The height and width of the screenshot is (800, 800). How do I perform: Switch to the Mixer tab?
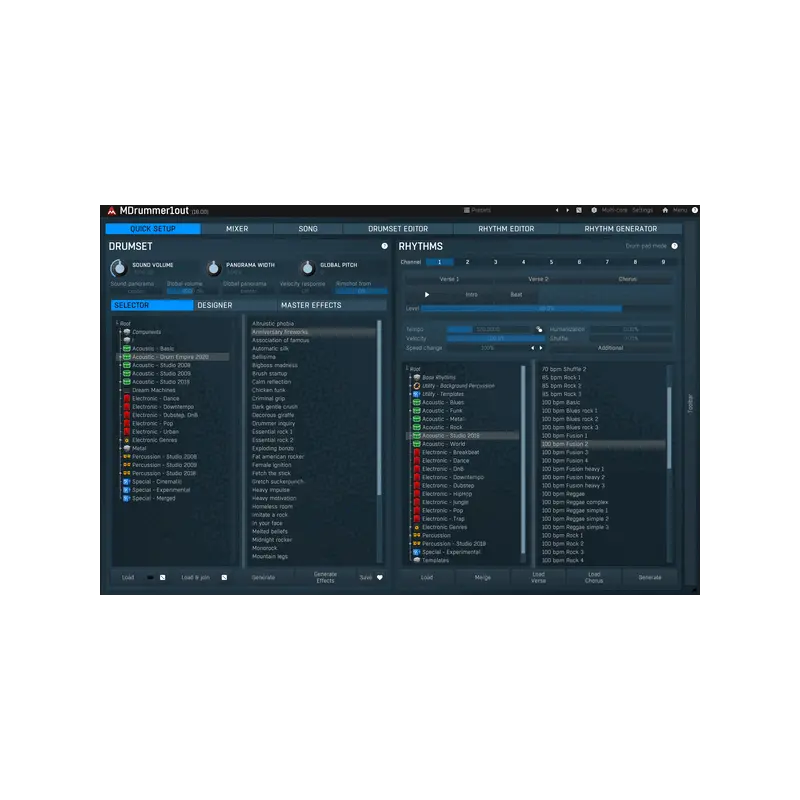pyautogui.click(x=237, y=229)
